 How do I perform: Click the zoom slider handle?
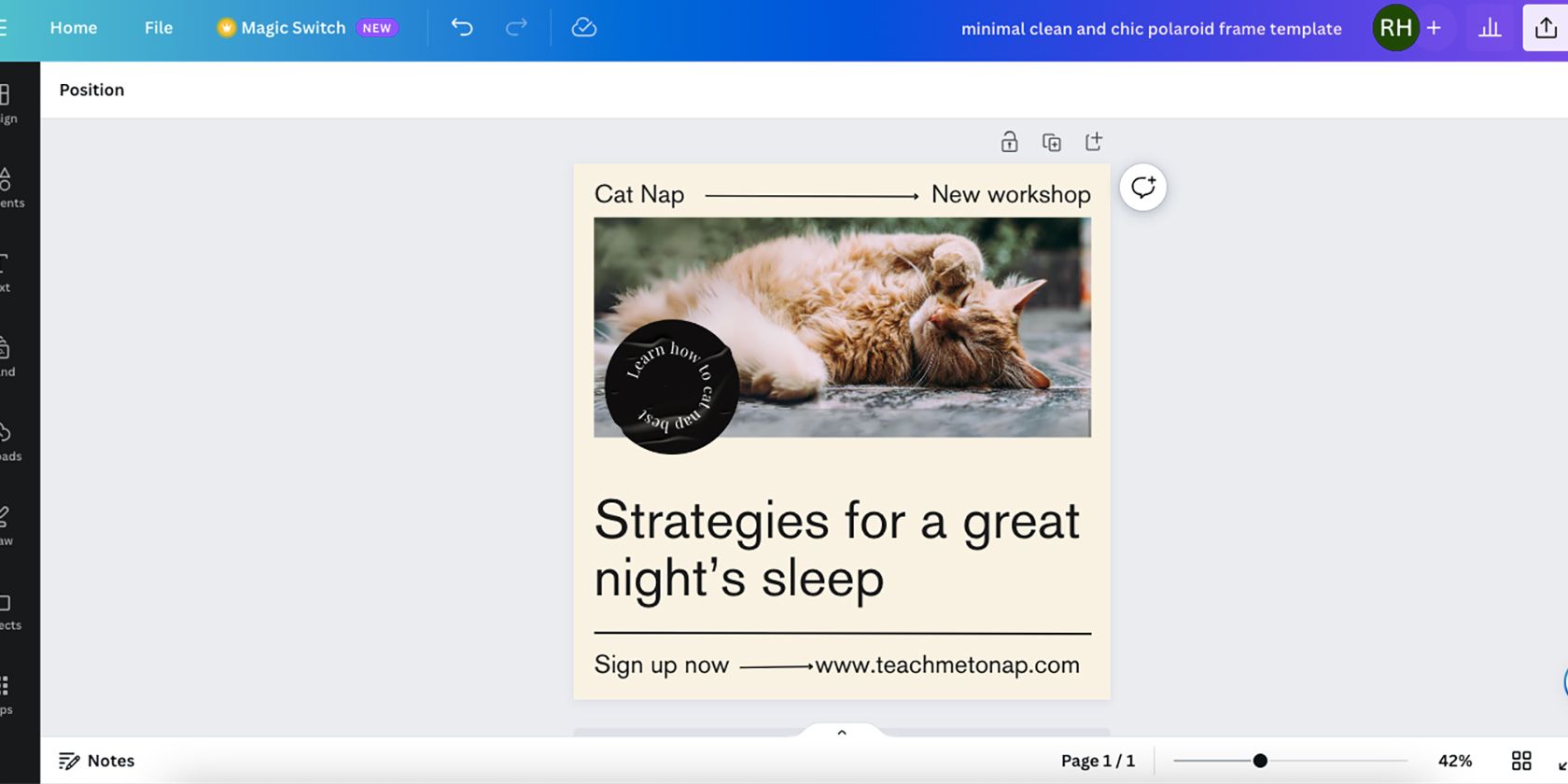click(x=1260, y=761)
